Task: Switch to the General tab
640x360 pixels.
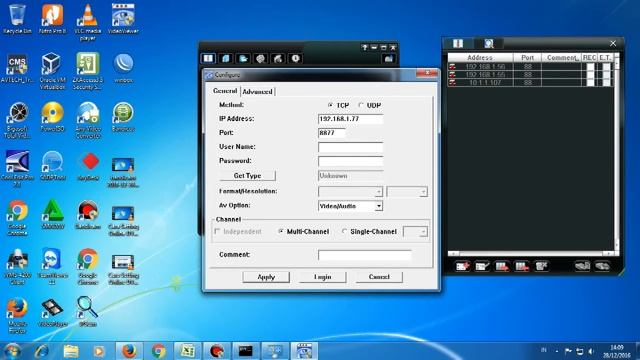Action: point(225,91)
